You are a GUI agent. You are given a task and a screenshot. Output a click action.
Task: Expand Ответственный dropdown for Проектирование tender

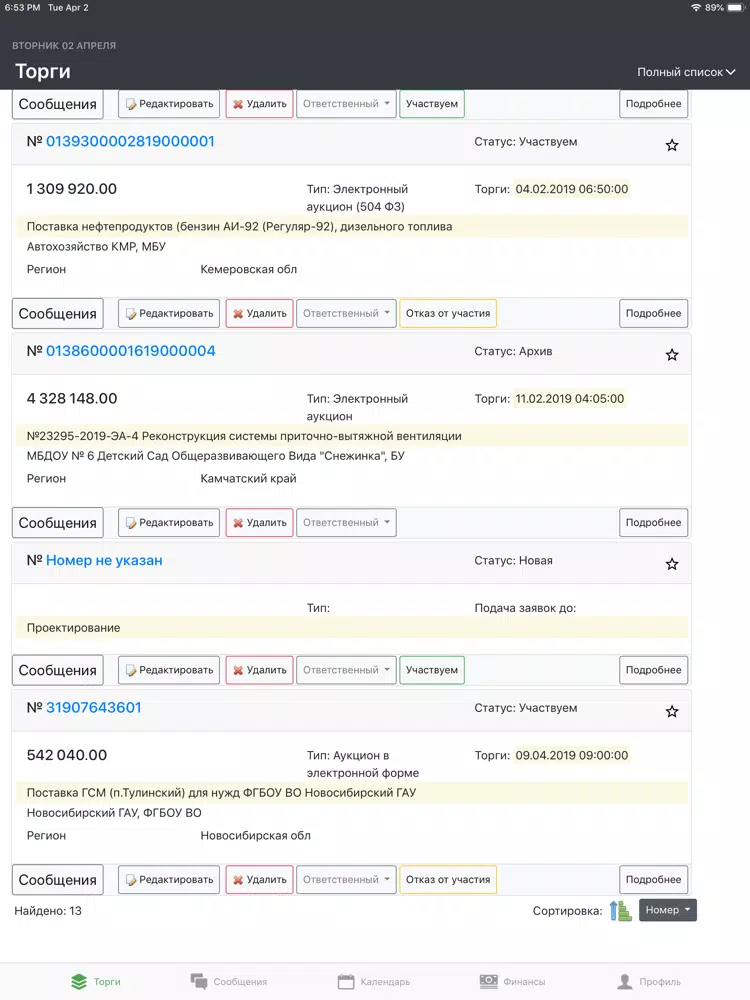point(346,670)
